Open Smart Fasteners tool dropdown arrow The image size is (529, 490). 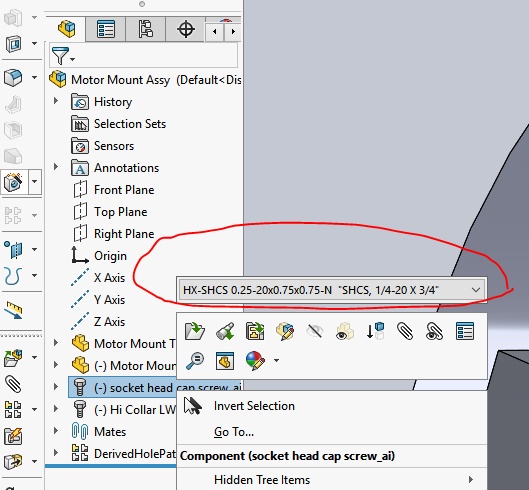(34, 182)
